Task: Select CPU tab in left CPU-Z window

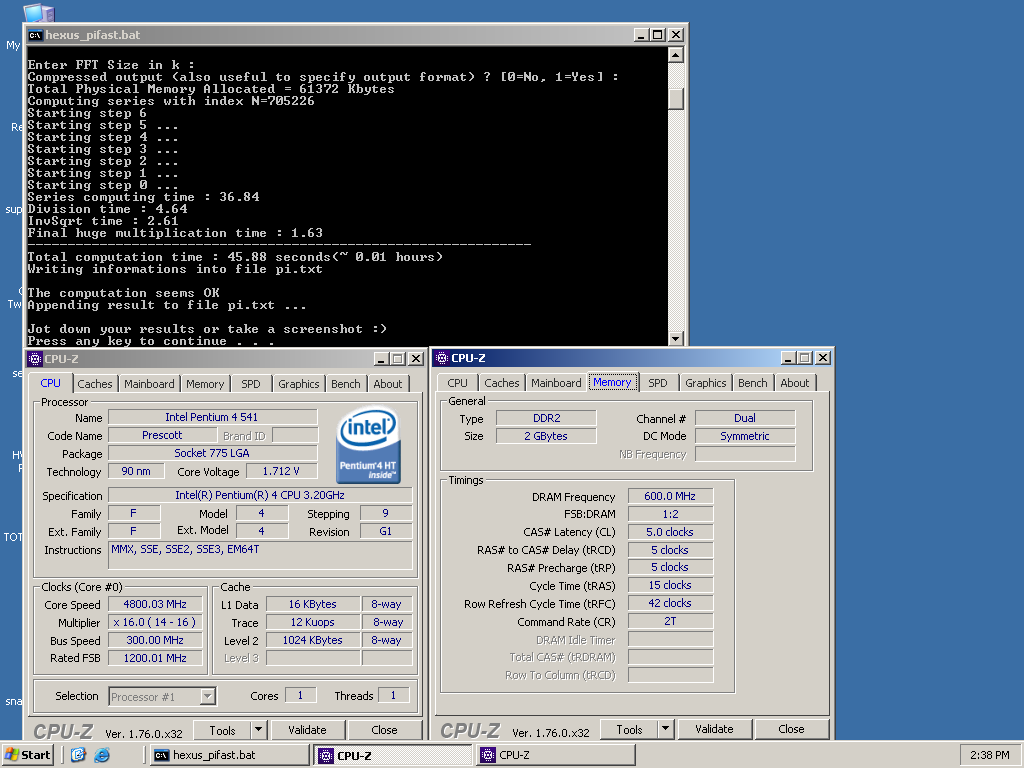Action: point(50,383)
